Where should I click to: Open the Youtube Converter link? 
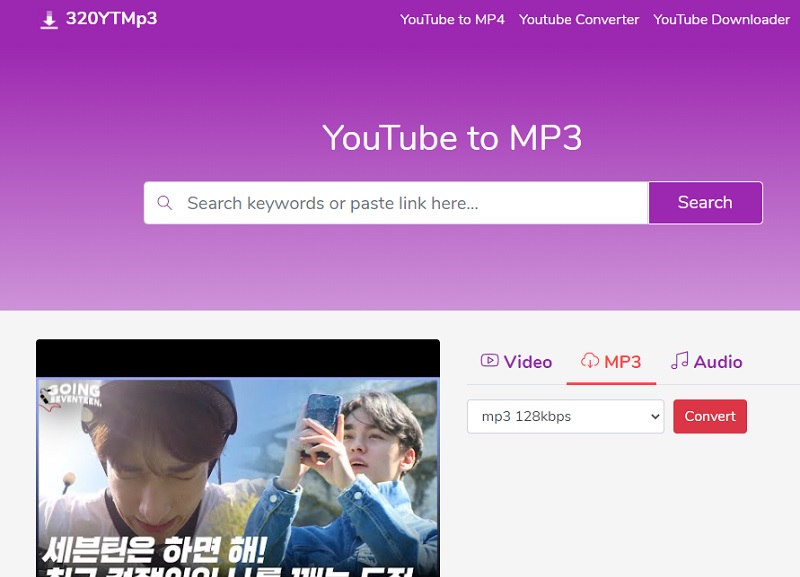[x=579, y=19]
